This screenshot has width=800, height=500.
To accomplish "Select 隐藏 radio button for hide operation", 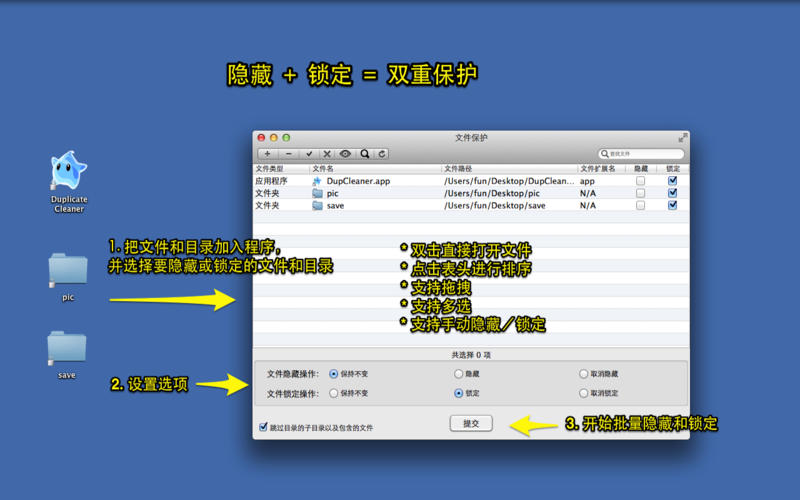I will coord(458,374).
